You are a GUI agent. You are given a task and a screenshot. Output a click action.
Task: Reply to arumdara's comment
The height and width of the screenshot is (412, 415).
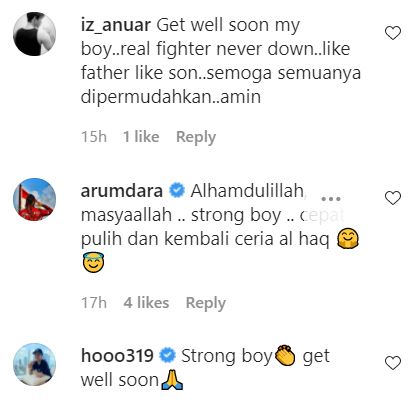tap(205, 303)
